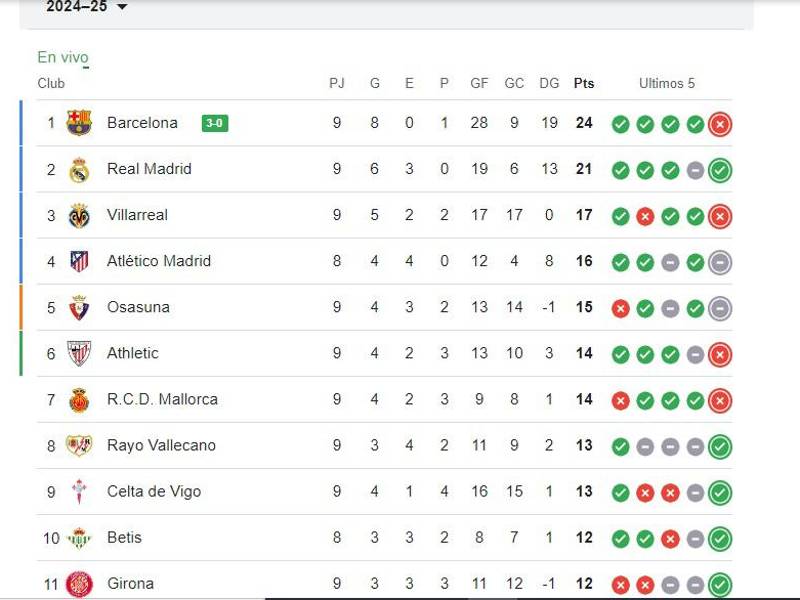Click the Ultimos 5 column header
The width and height of the screenshot is (800, 600).
point(667,83)
